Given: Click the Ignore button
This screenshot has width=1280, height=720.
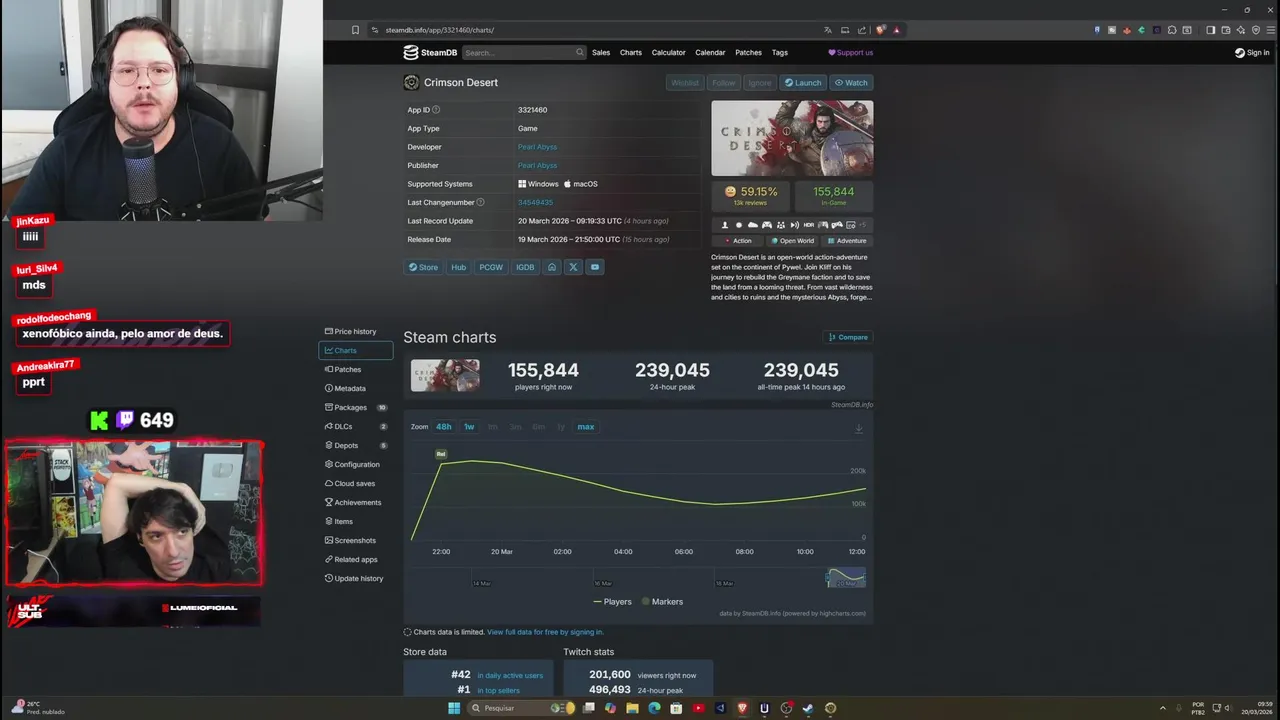Looking at the screenshot, I should pos(760,83).
